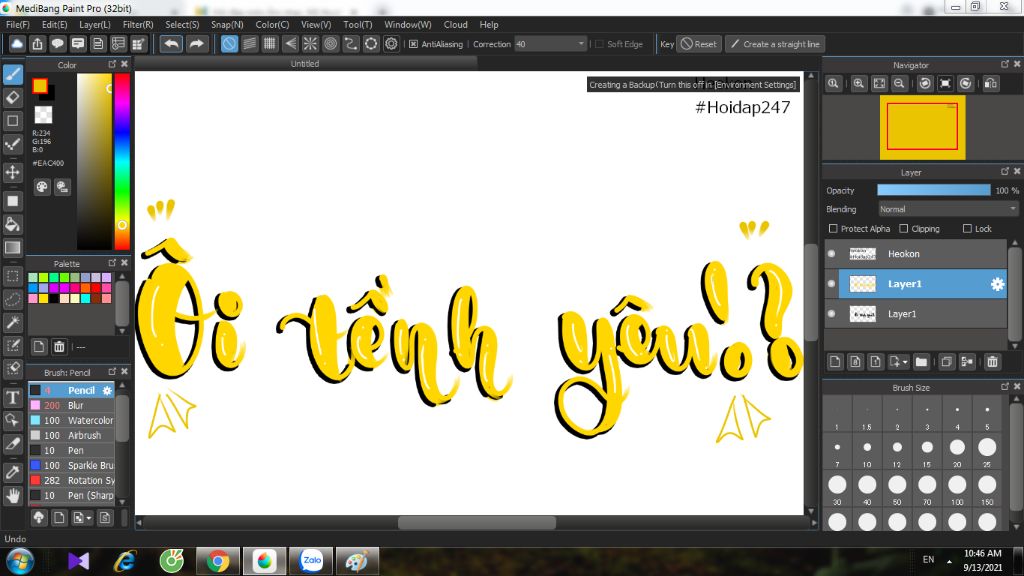Switch to the Untitled canvas tab
Viewport: 1024px width, 576px height.
click(305, 64)
